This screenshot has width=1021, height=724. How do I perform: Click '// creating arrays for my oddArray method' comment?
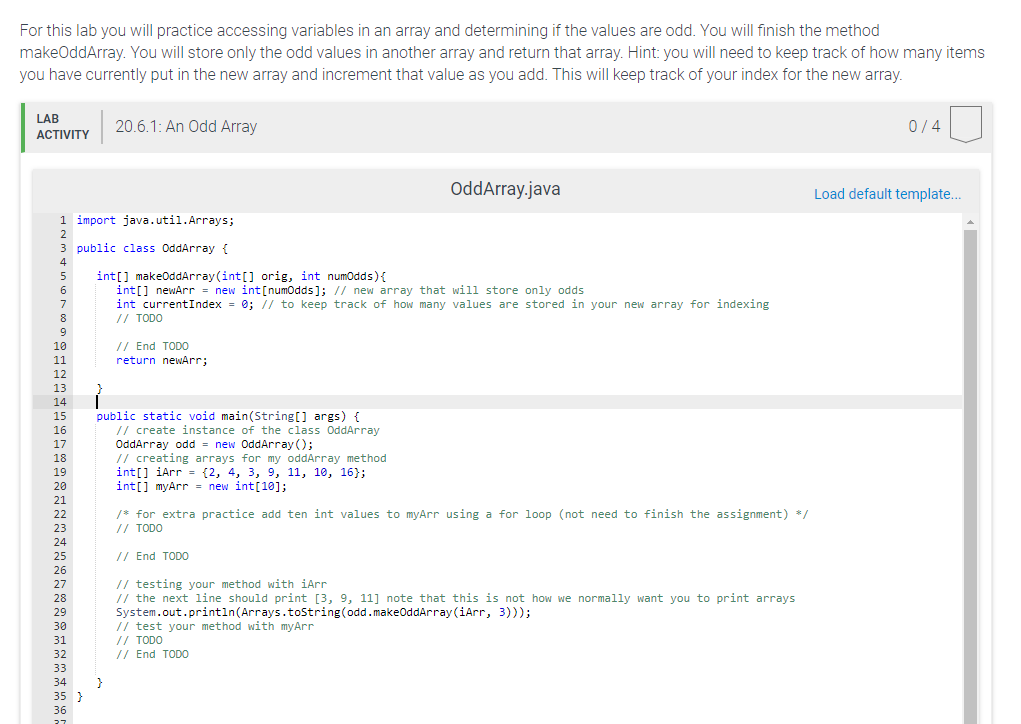[251, 458]
